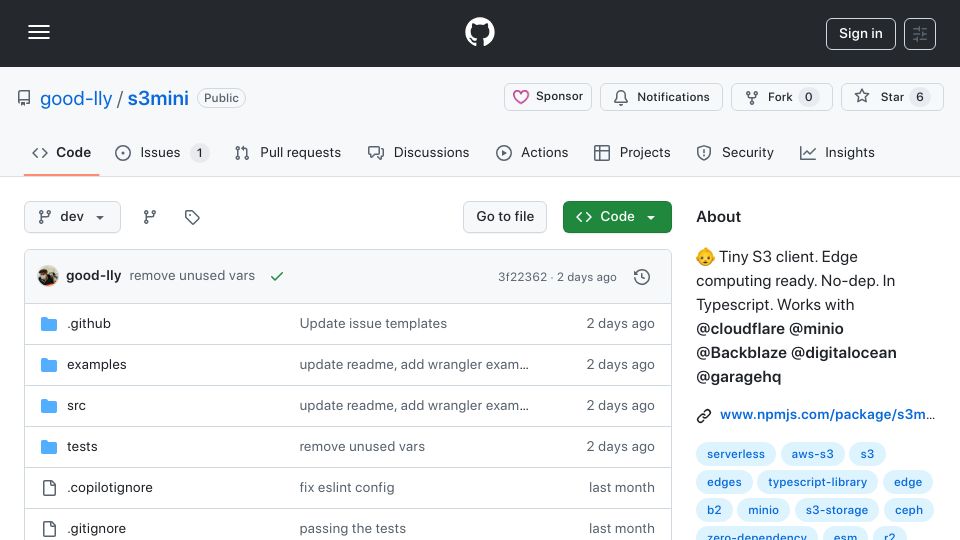Viewport: 960px width, 540px height.
Task: Open the @minio mention
Action: (x=816, y=329)
